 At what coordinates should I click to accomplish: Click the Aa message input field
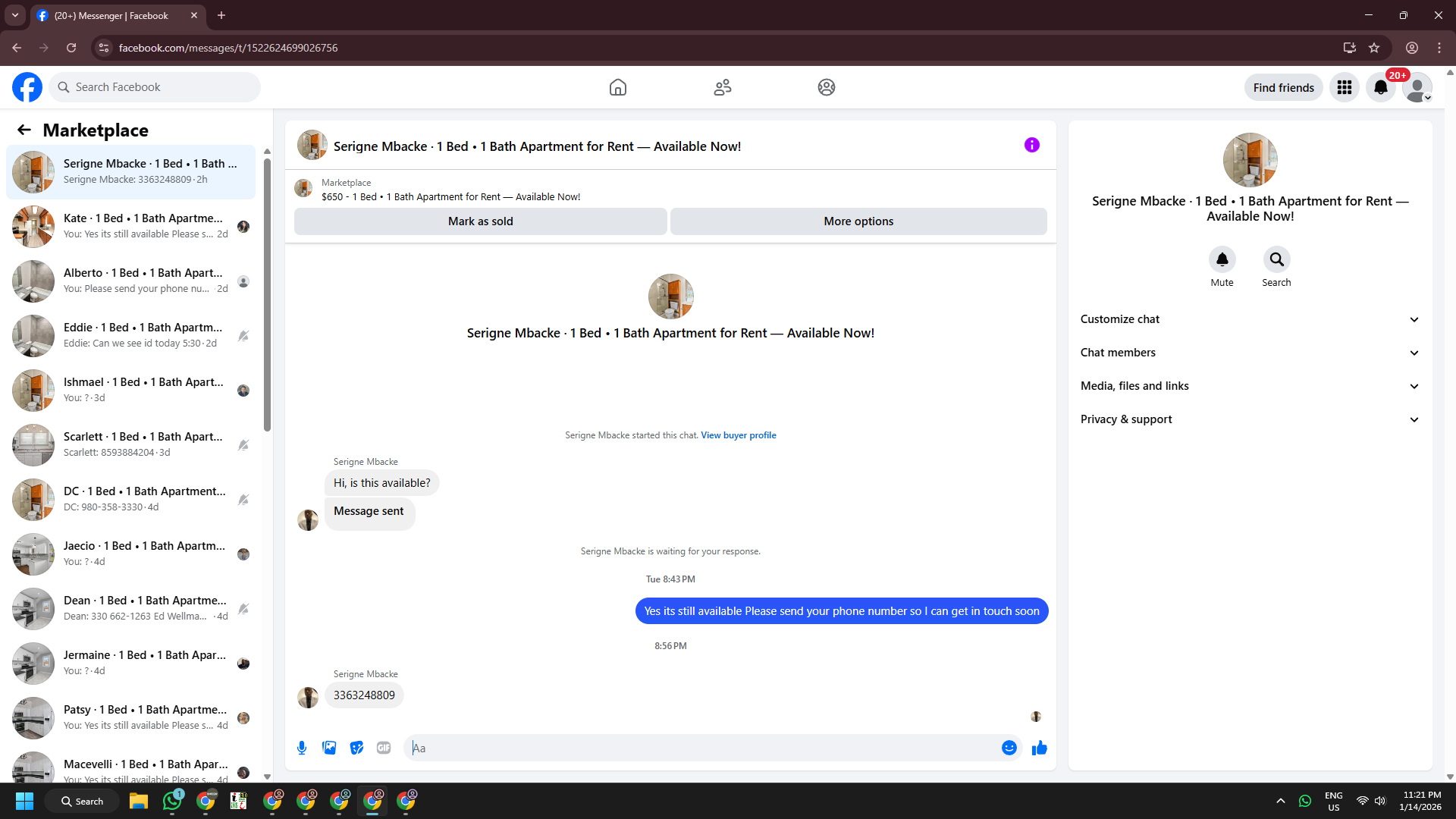[x=705, y=748]
